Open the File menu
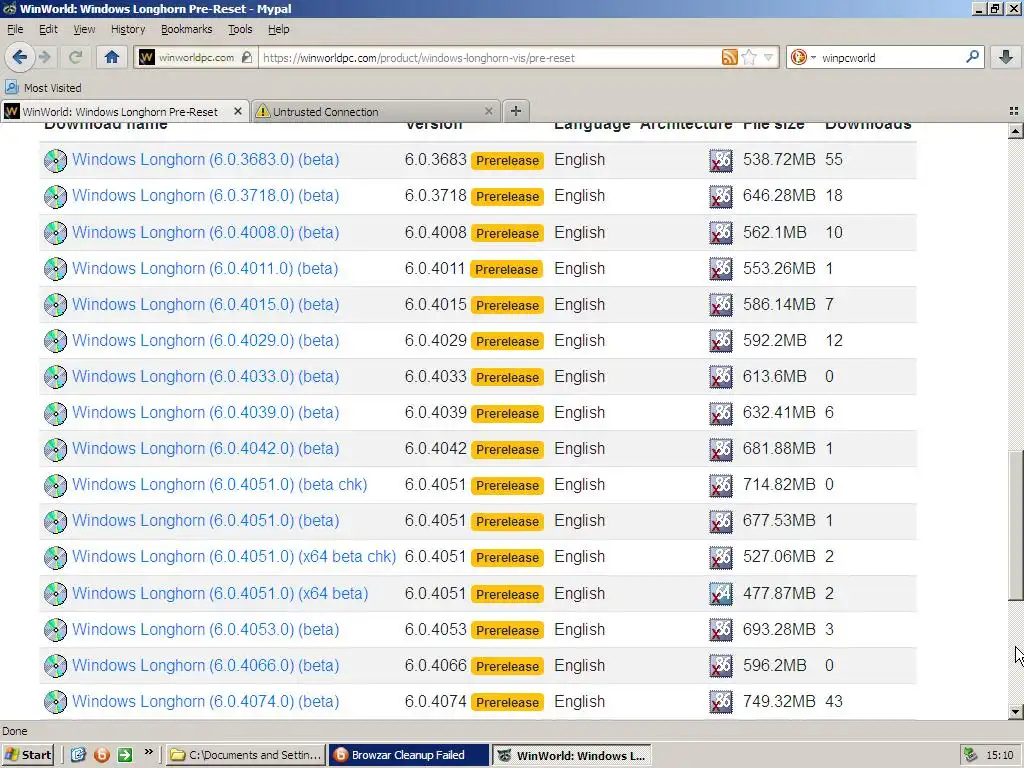The height and width of the screenshot is (768, 1024). point(15,29)
